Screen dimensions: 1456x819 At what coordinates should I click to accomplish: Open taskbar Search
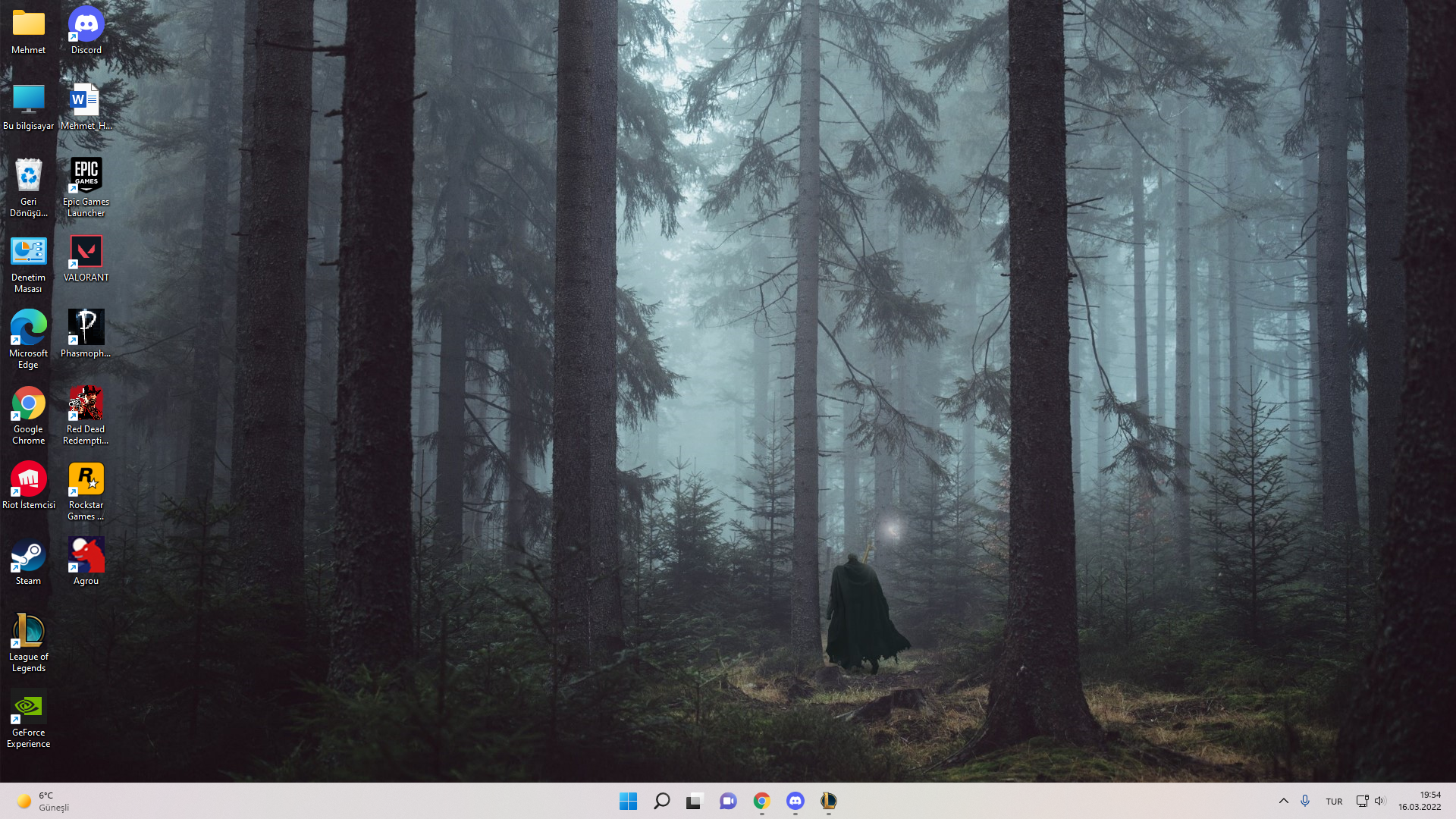coord(661,801)
